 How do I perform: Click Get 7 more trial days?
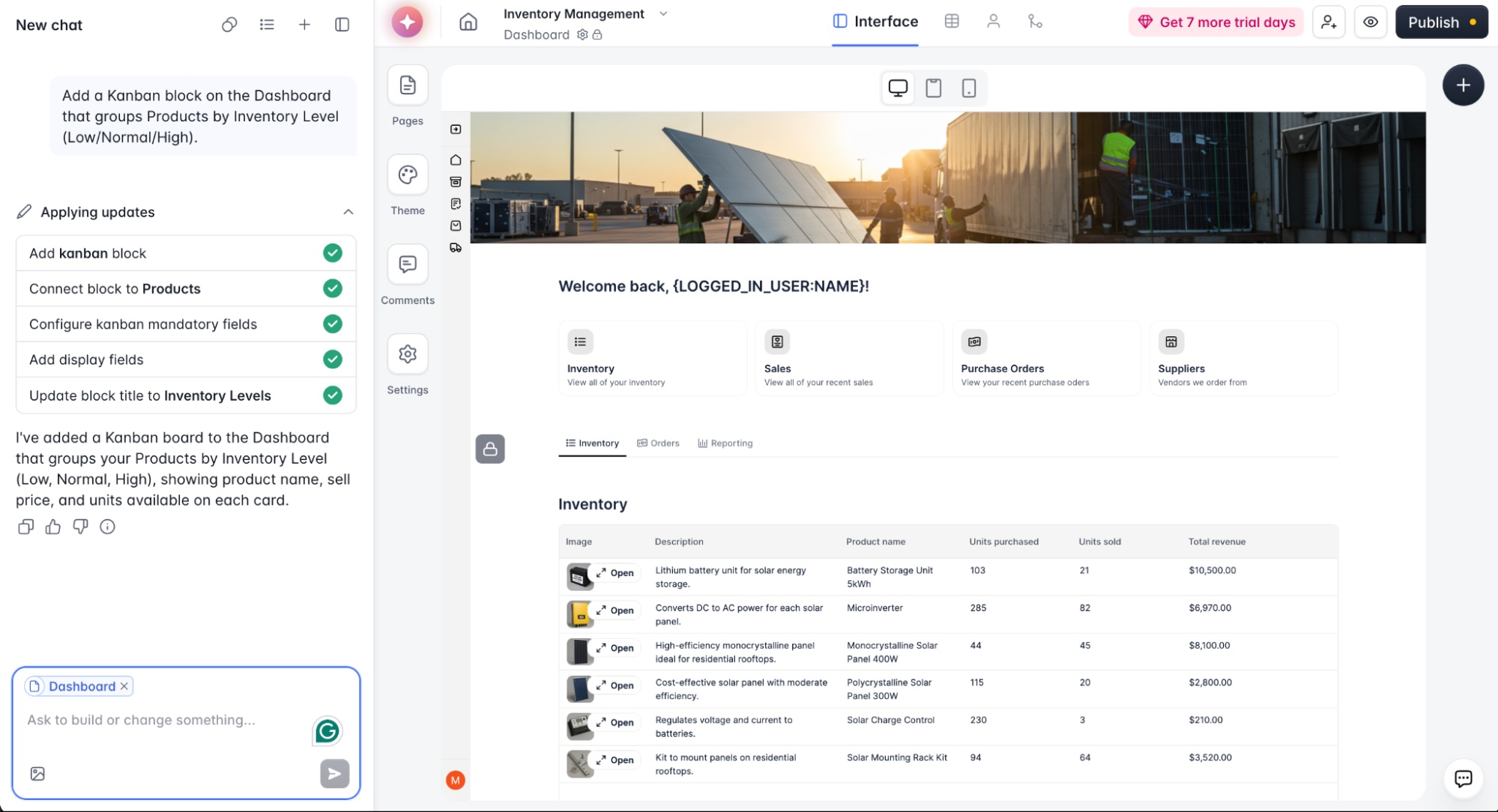[x=1216, y=22]
